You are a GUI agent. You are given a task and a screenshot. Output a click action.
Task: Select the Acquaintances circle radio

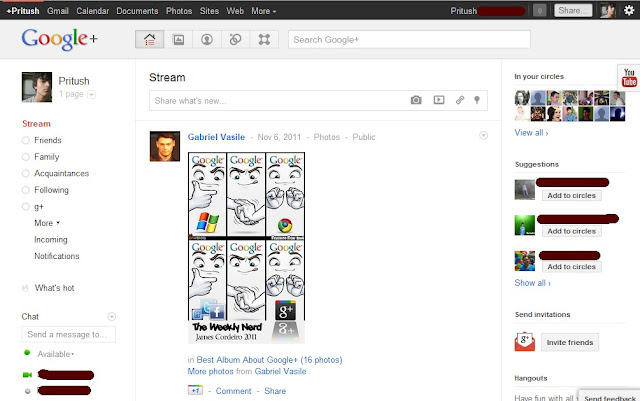(26, 174)
